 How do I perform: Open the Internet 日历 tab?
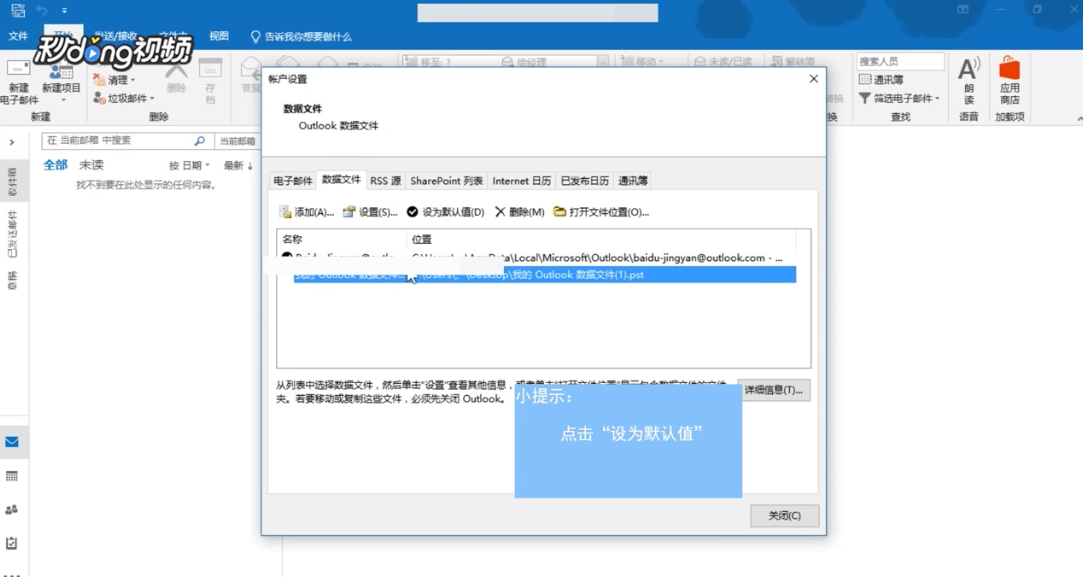521,180
